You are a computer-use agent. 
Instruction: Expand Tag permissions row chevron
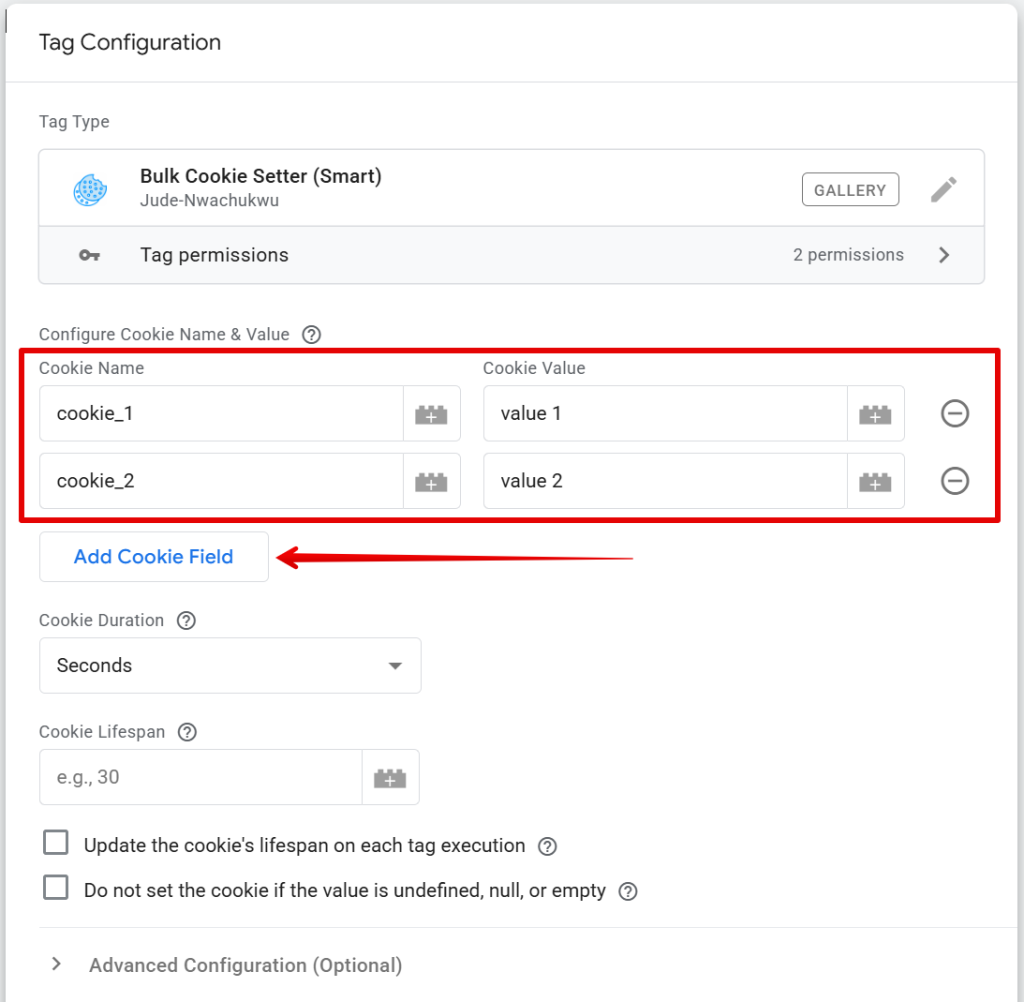(943, 255)
